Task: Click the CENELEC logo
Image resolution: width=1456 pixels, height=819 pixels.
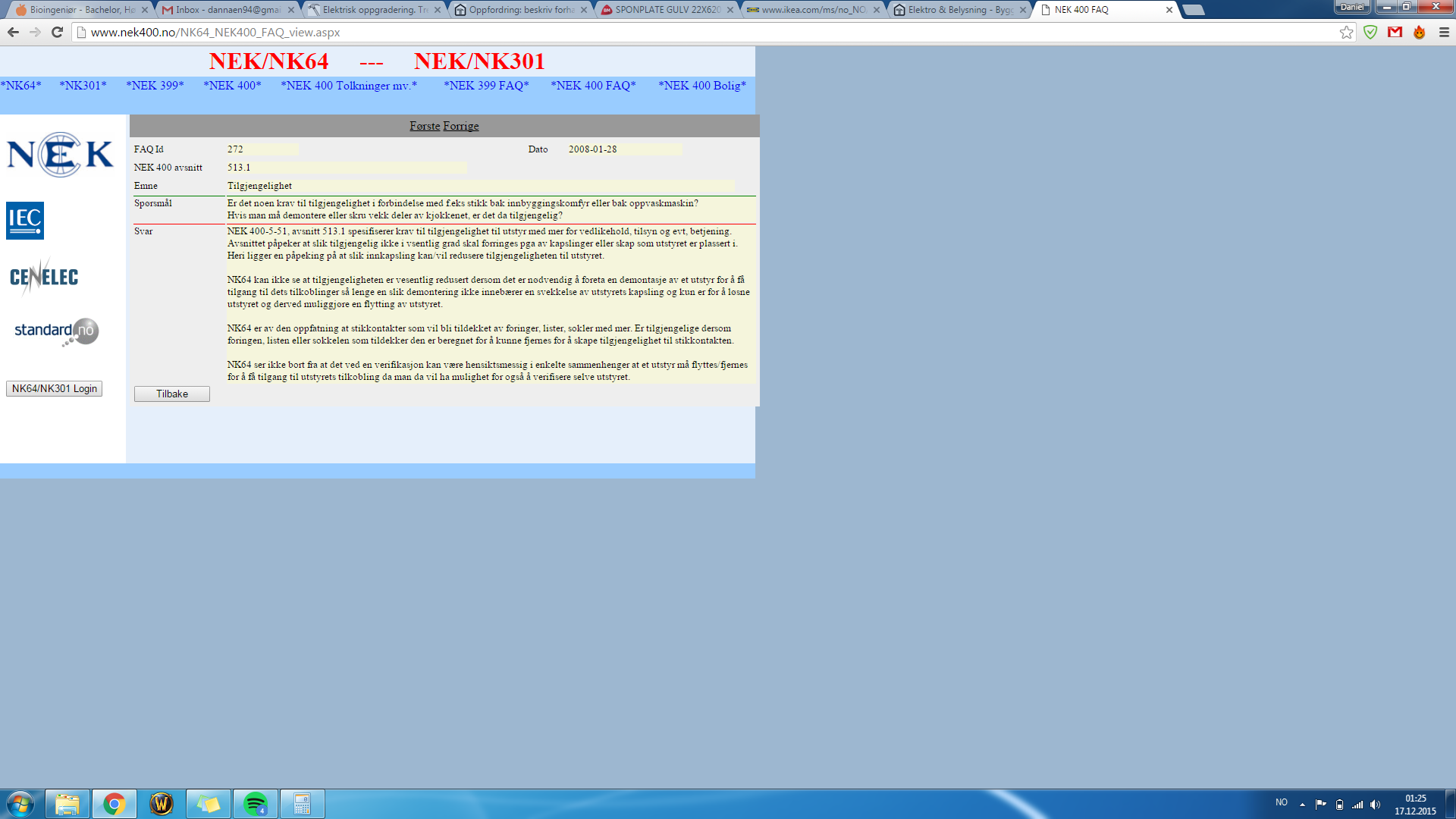Action: [44, 277]
